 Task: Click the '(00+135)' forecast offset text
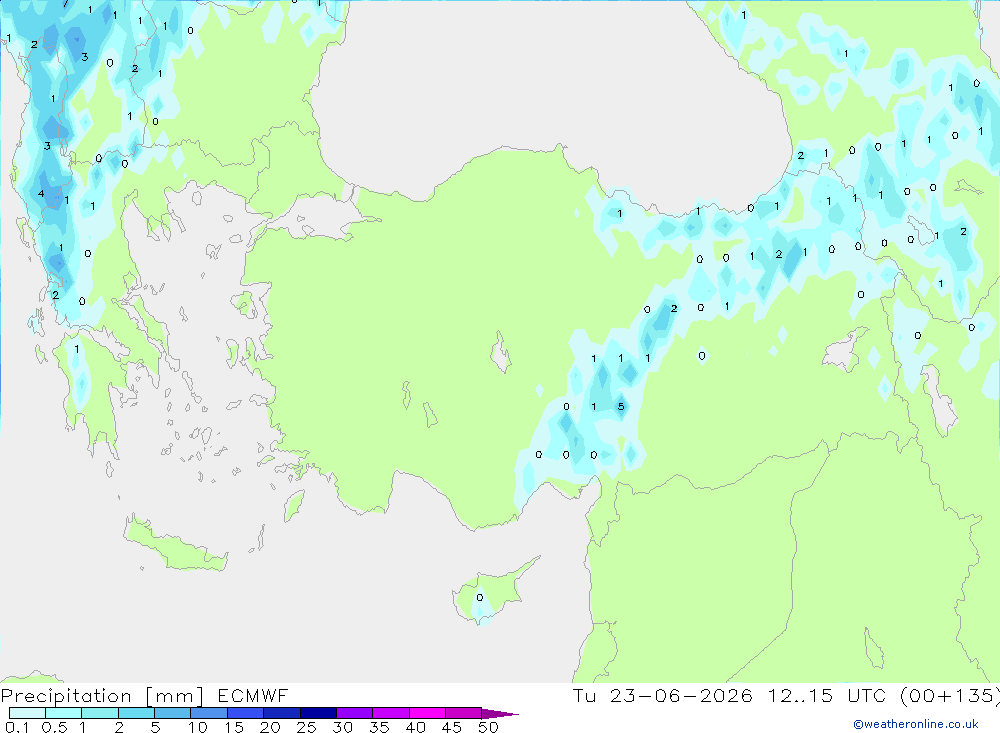click(x=949, y=696)
